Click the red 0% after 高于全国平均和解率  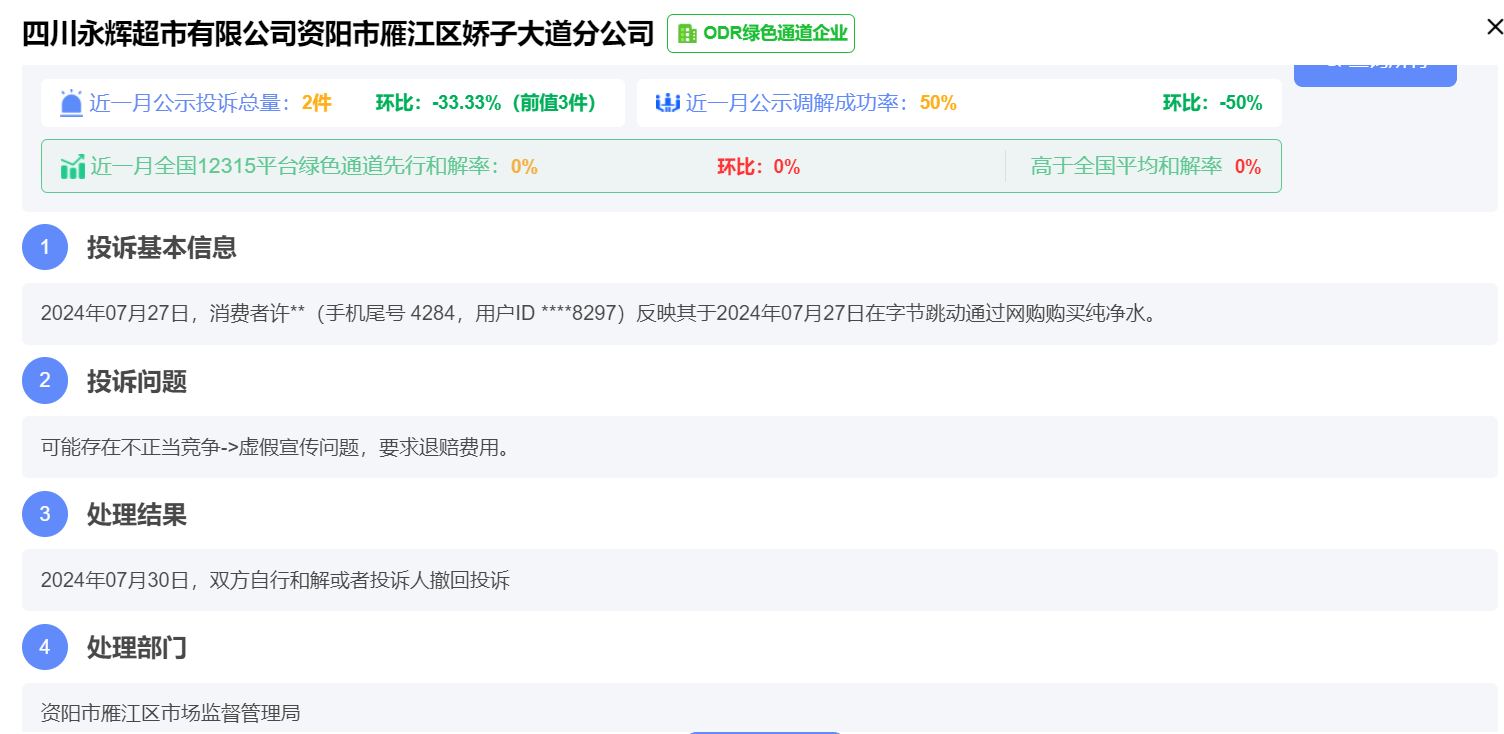(x=1248, y=167)
